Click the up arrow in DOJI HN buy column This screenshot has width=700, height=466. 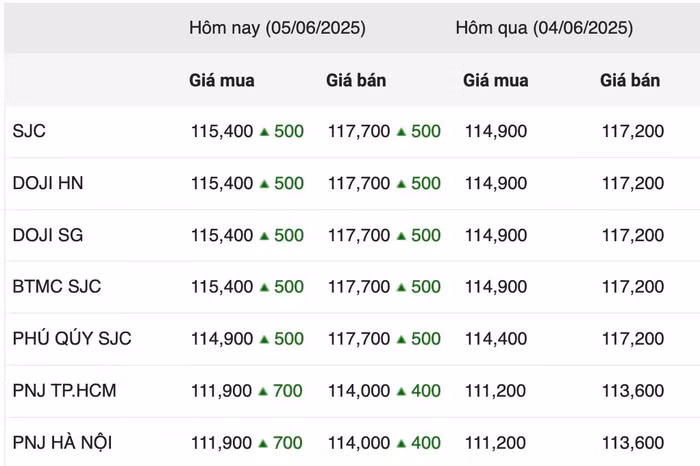pos(265,183)
